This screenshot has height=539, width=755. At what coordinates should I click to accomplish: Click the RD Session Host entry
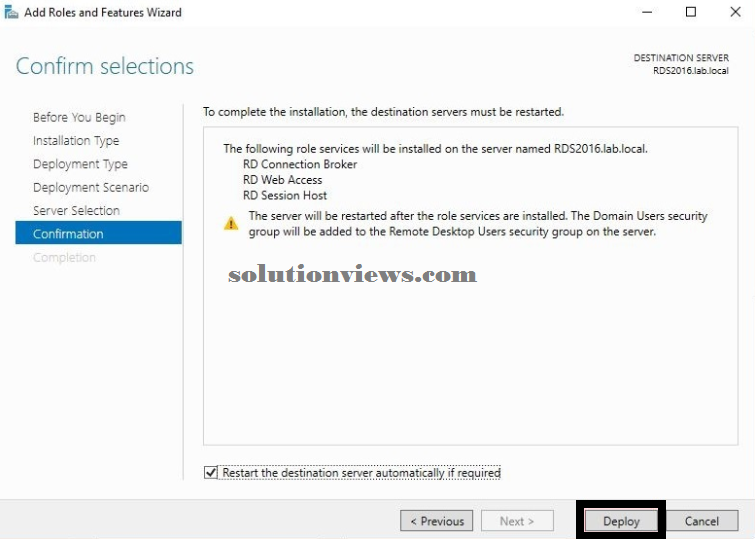[285, 195]
